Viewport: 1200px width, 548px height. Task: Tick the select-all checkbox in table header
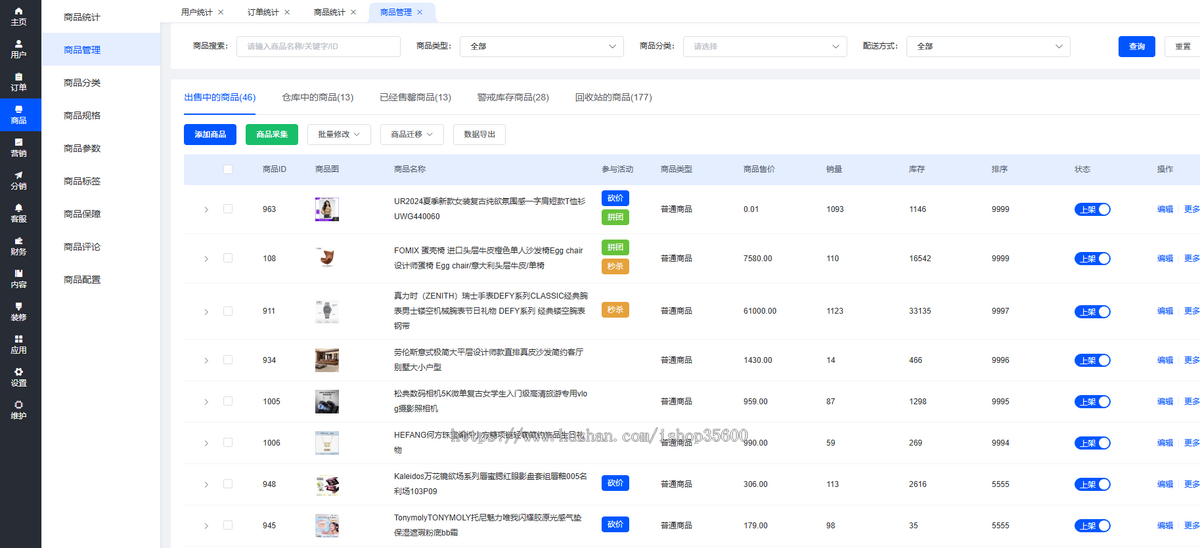[228, 169]
